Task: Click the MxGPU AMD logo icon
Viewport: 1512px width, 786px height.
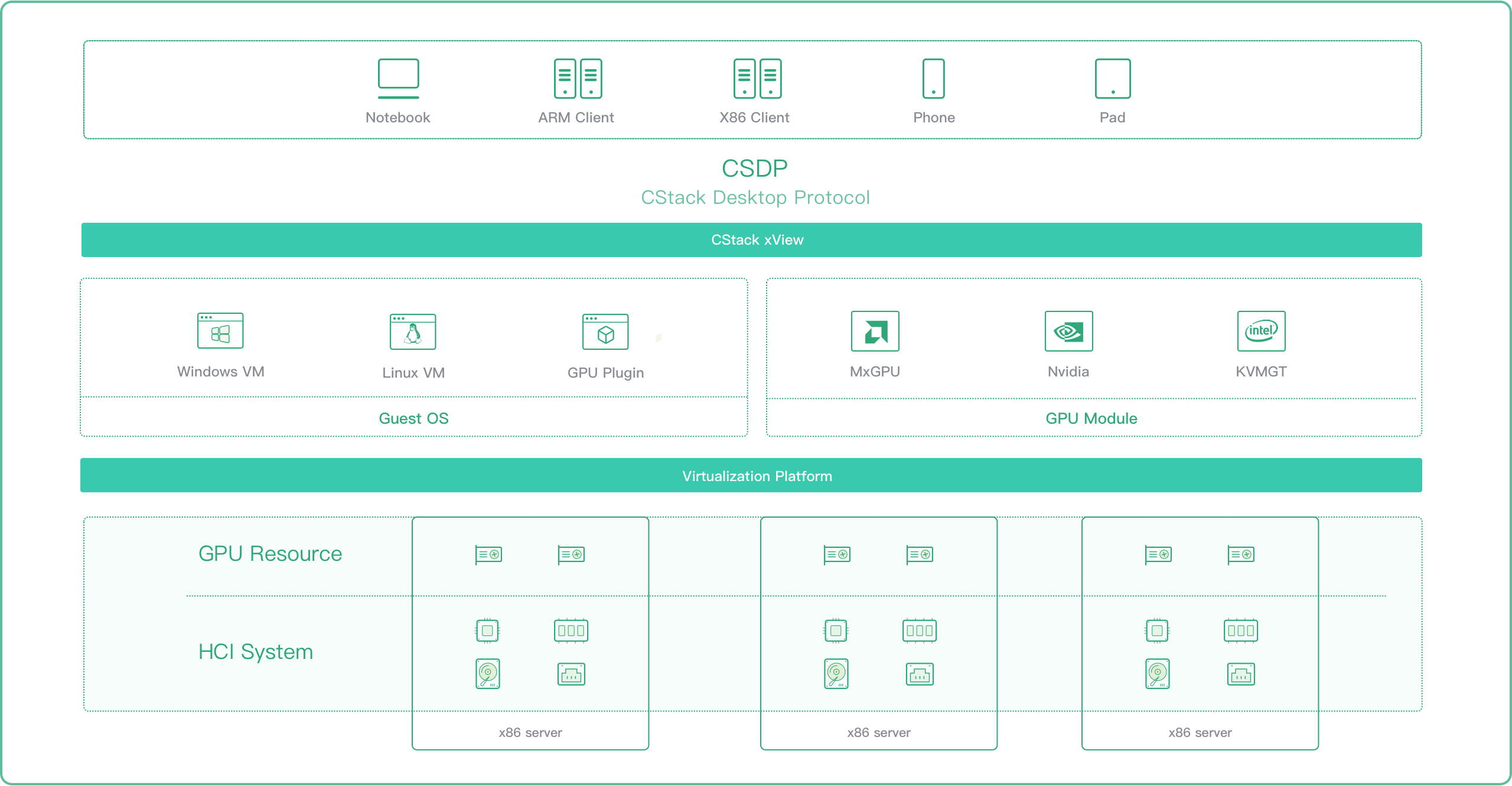Action: click(x=875, y=331)
